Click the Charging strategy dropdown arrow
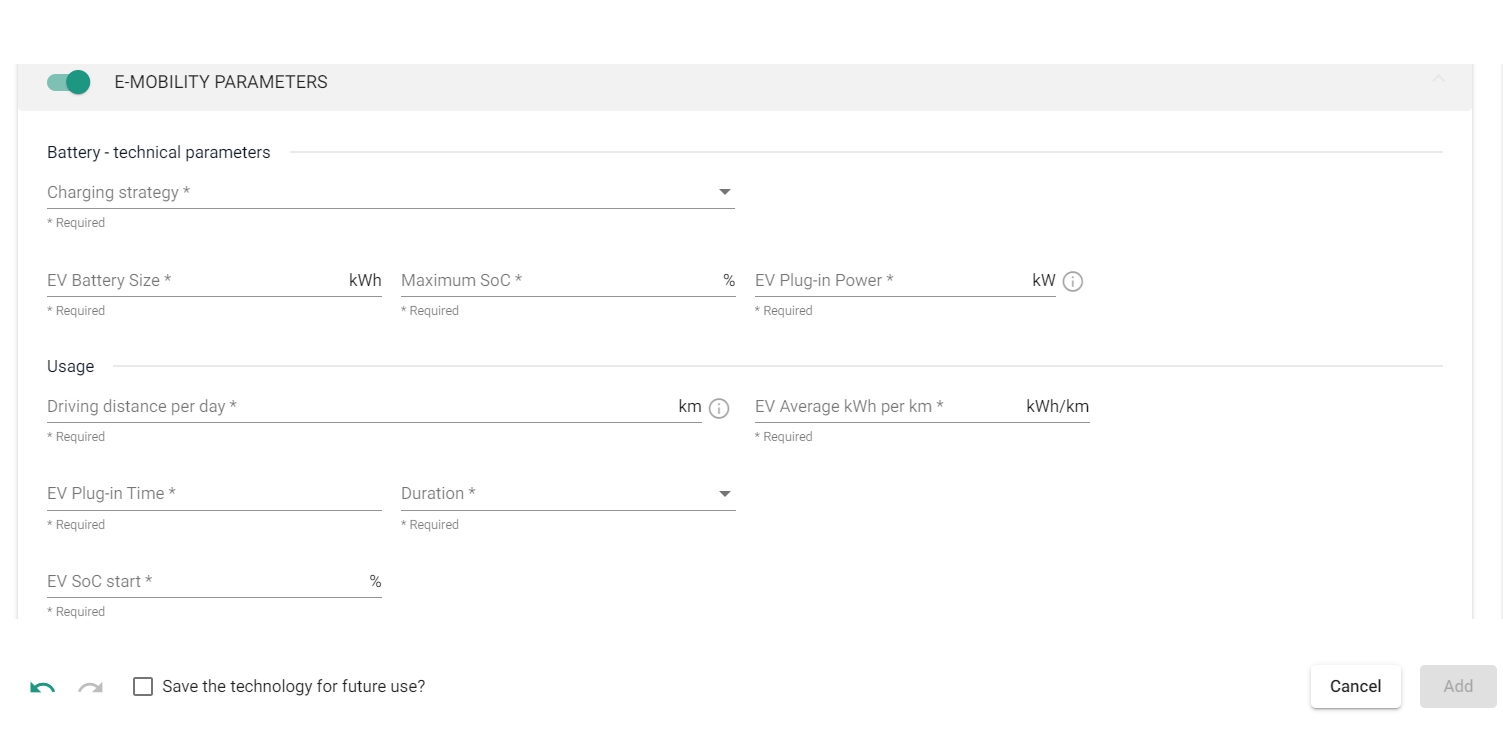1503x730 pixels. click(725, 192)
